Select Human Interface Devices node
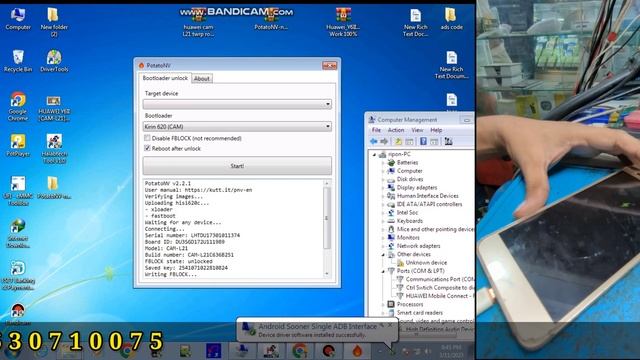The height and width of the screenshot is (360, 640). coord(427,196)
